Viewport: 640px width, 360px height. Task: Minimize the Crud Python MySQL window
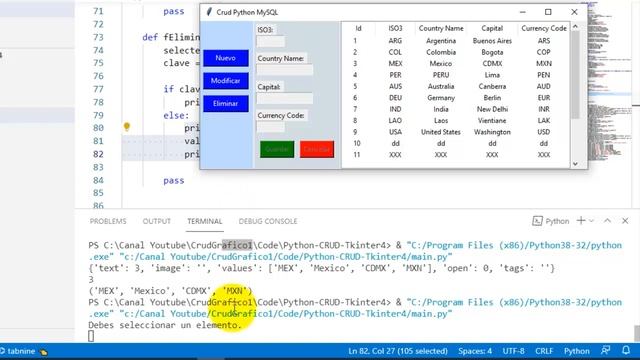pos(522,12)
